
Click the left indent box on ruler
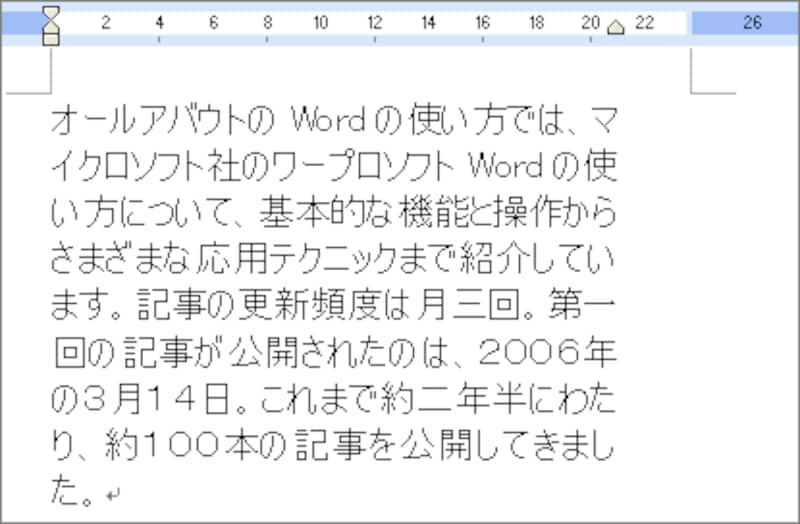(51, 40)
